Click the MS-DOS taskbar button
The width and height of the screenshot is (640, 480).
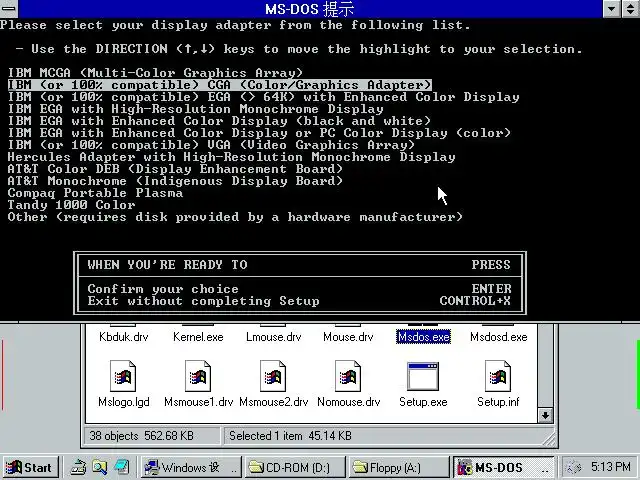503,467
